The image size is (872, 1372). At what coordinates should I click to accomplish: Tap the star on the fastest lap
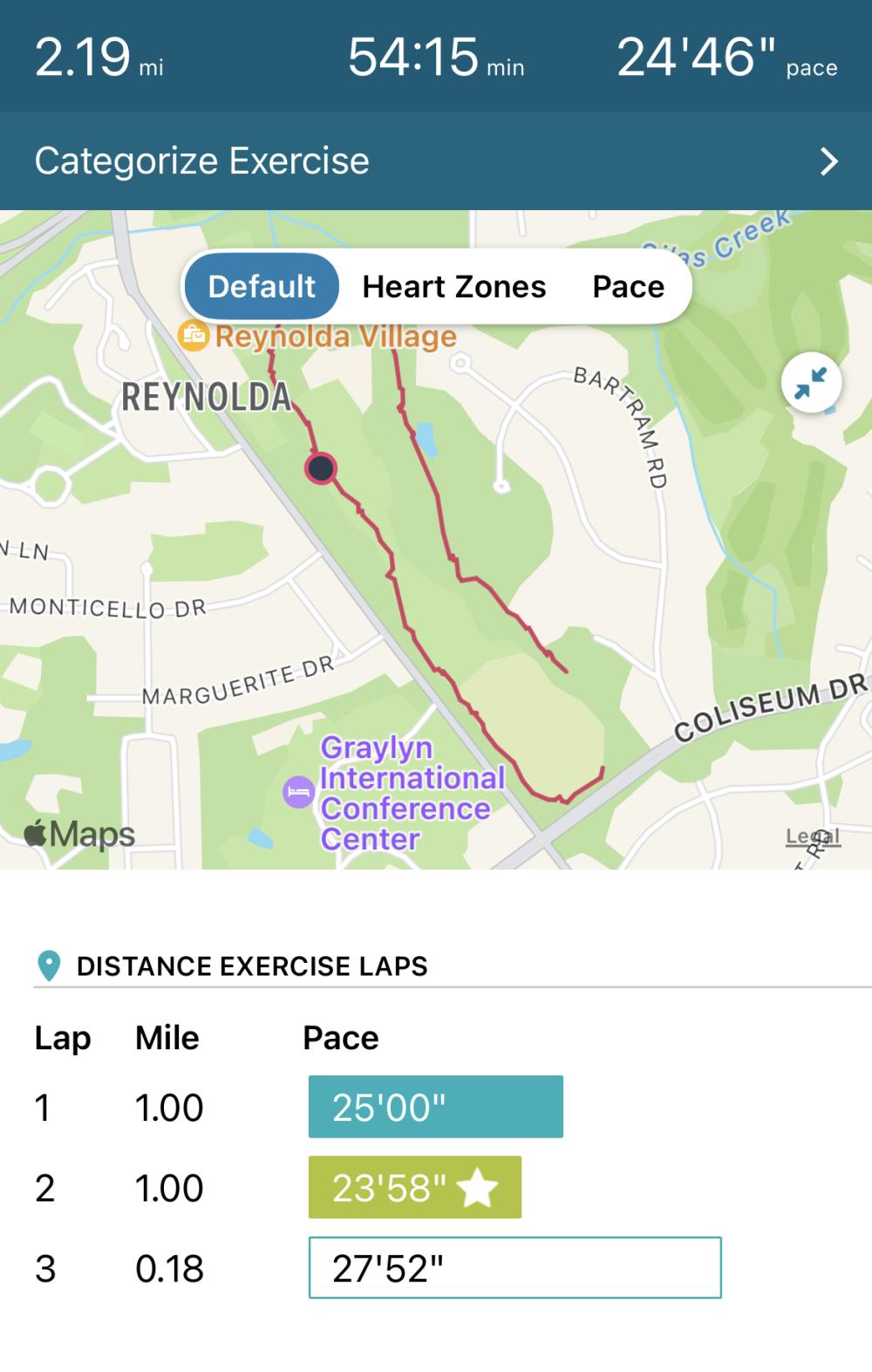click(x=477, y=1188)
